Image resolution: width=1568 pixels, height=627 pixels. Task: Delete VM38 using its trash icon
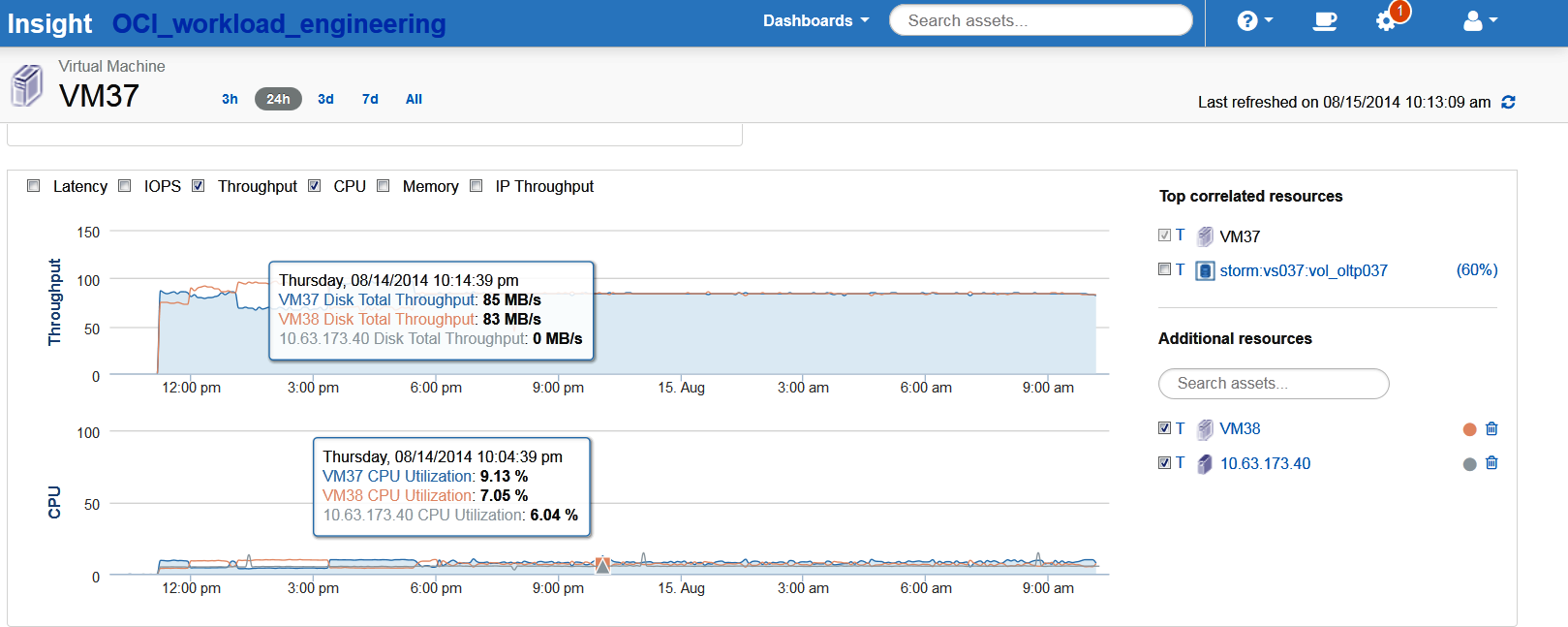[x=1491, y=428]
